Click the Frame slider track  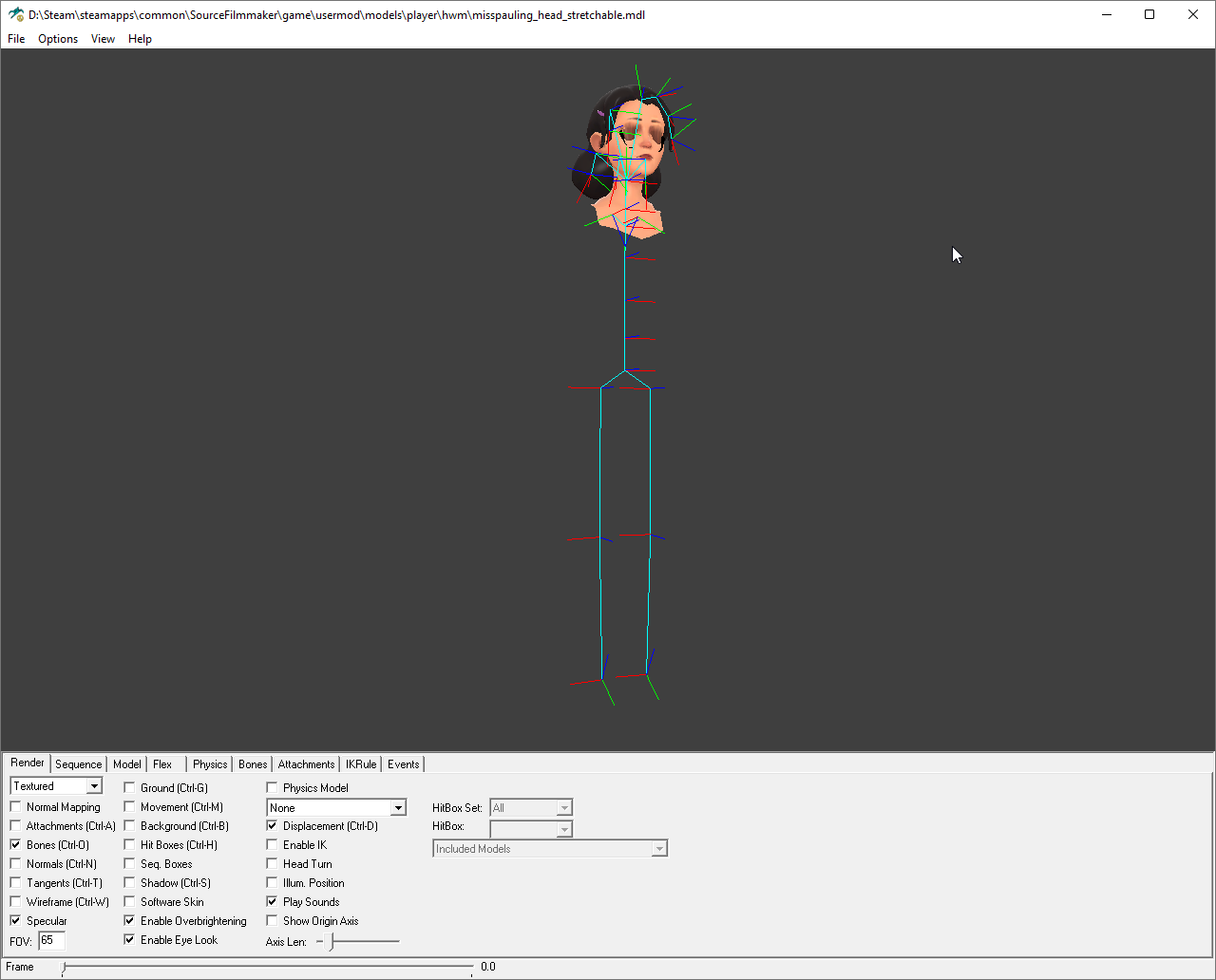(267, 967)
